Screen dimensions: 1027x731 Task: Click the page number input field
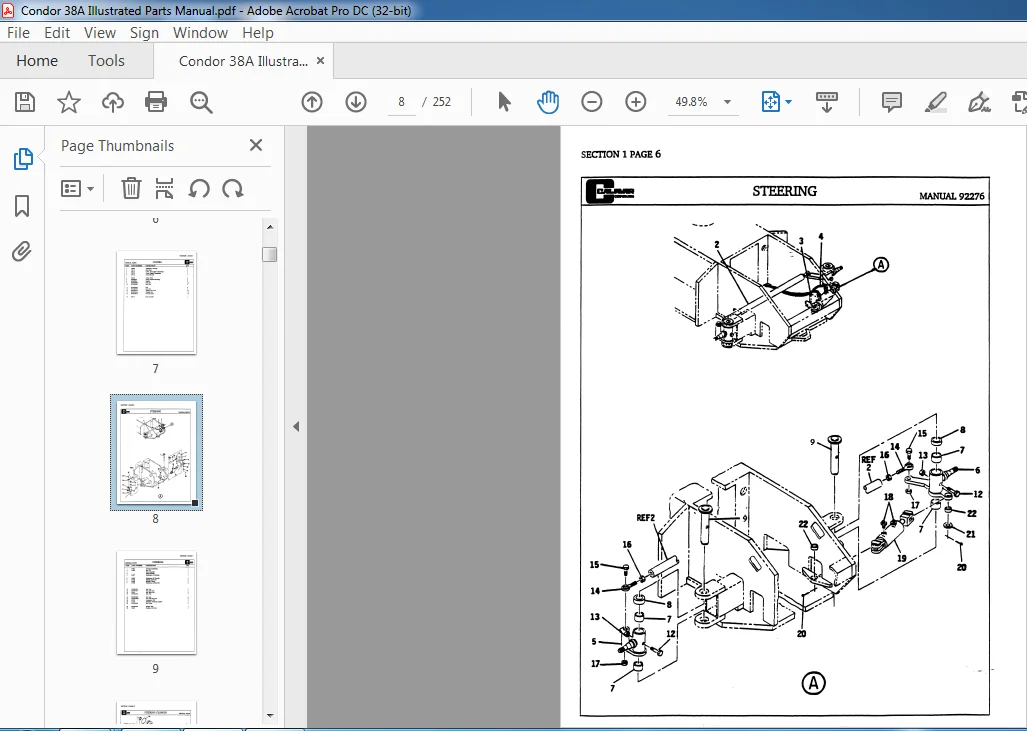(x=401, y=102)
